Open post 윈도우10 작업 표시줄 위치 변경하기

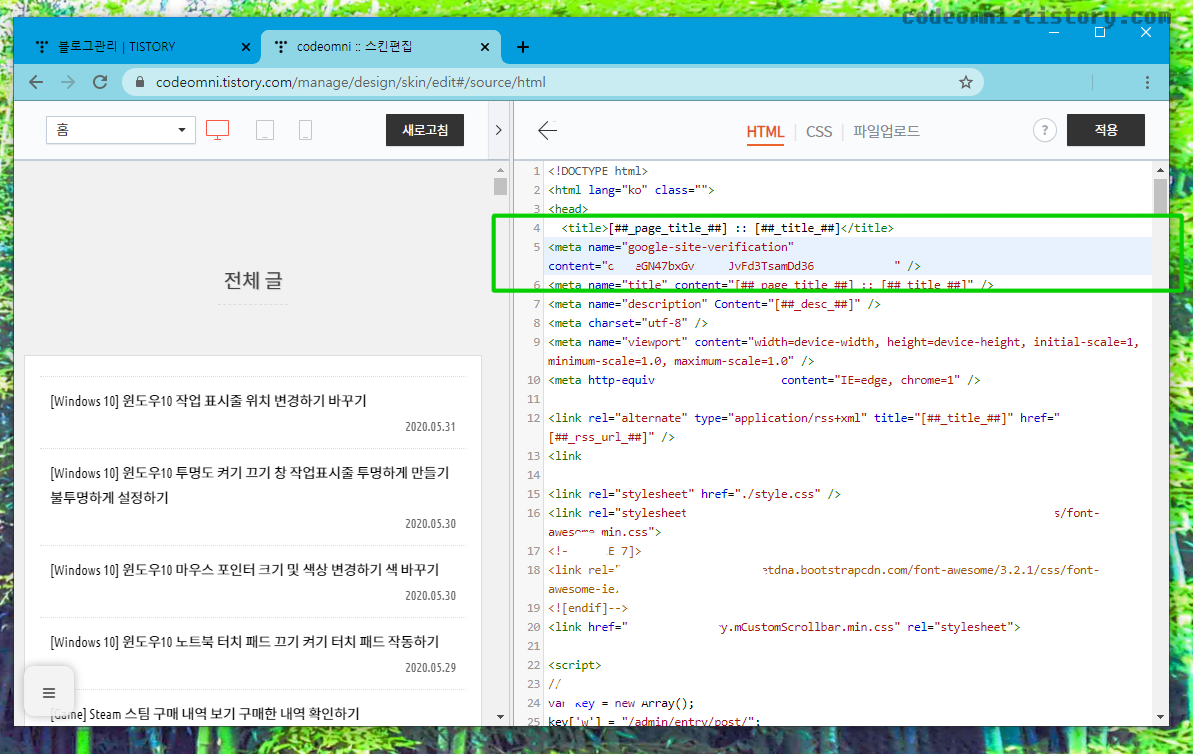pyautogui.click(x=208, y=401)
